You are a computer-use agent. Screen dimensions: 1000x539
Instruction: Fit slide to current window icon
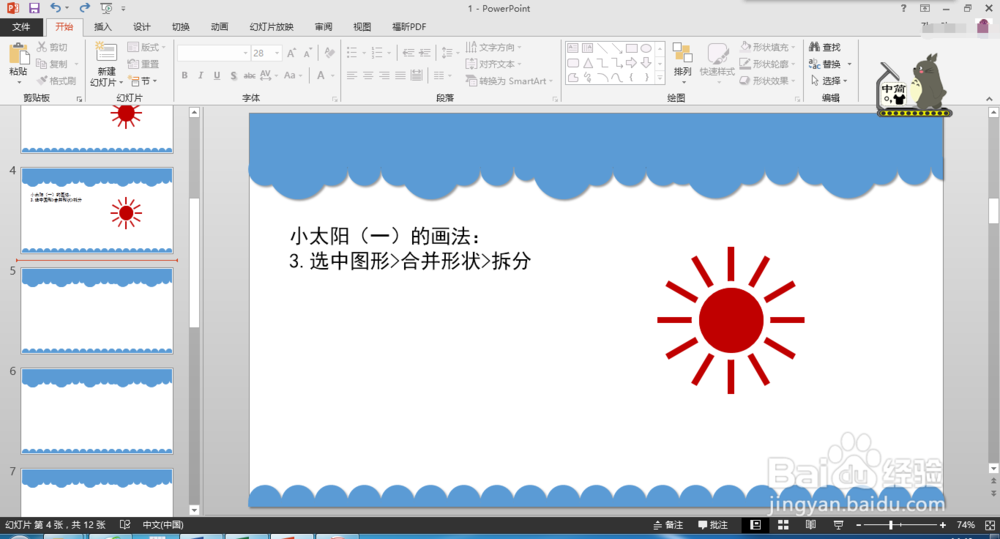(x=989, y=525)
